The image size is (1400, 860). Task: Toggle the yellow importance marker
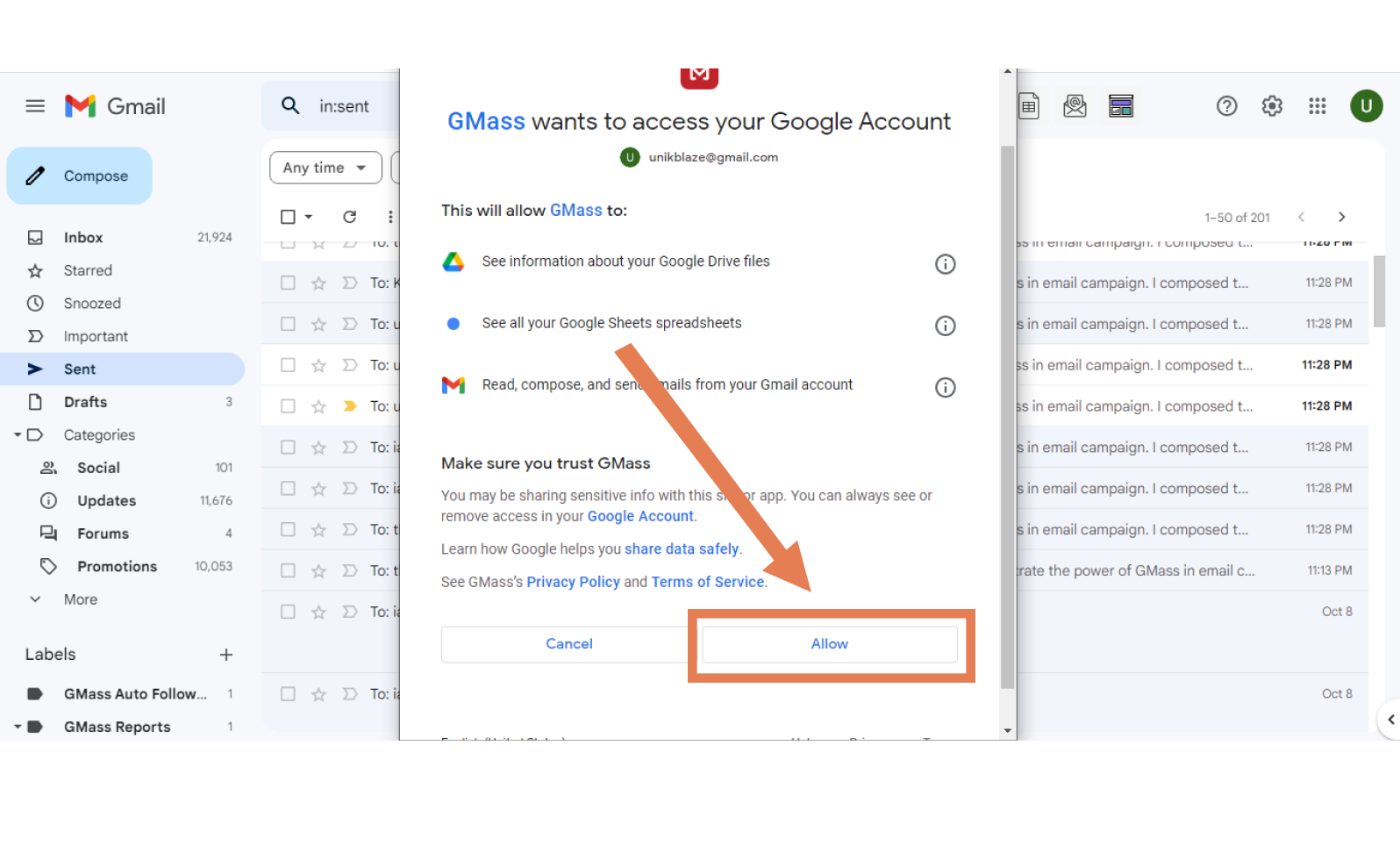pos(350,406)
